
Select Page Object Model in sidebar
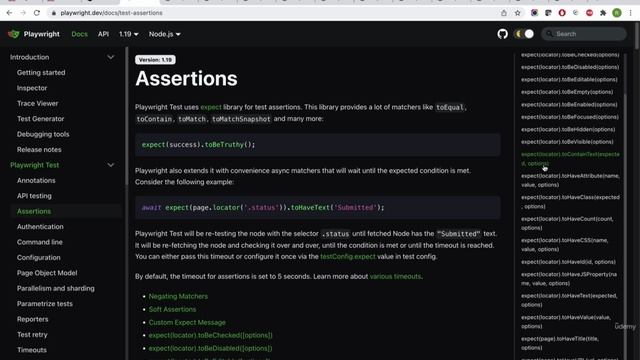click(x=47, y=273)
